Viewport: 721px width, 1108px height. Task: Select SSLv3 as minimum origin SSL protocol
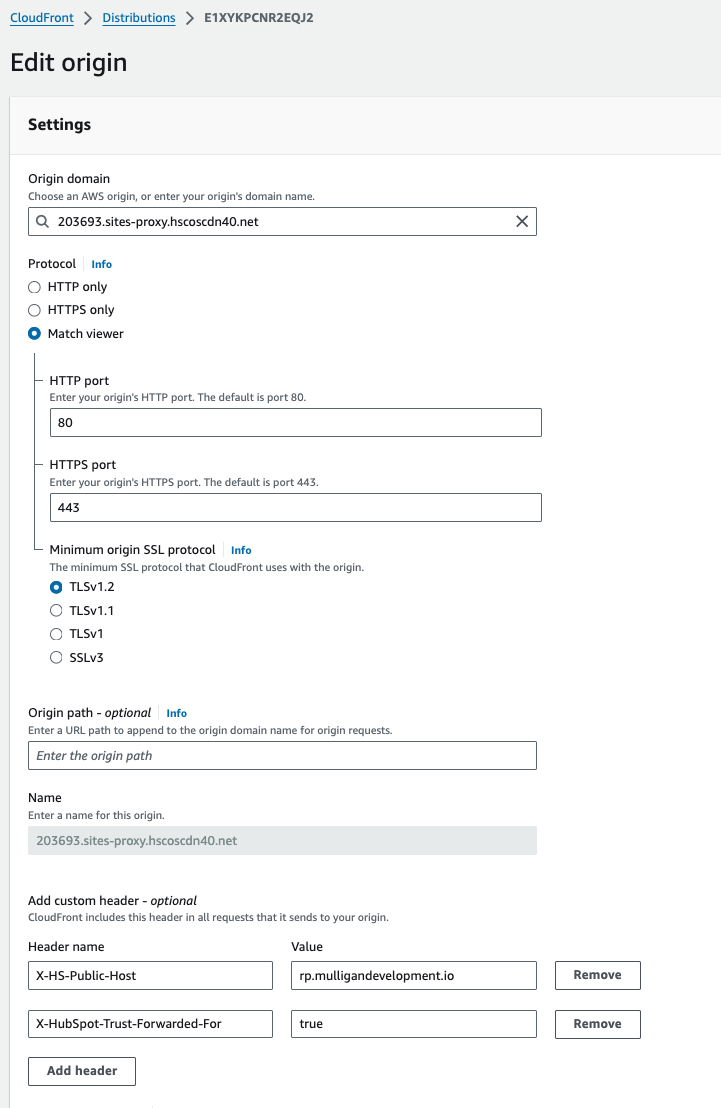[x=56, y=657]
